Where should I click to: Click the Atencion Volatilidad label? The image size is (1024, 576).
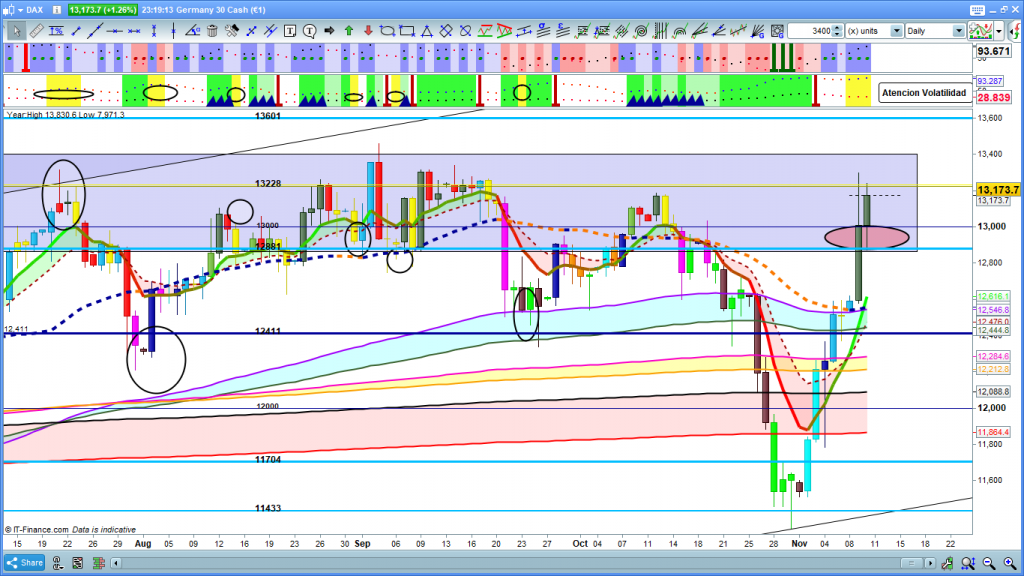click(x=923, y=93)
